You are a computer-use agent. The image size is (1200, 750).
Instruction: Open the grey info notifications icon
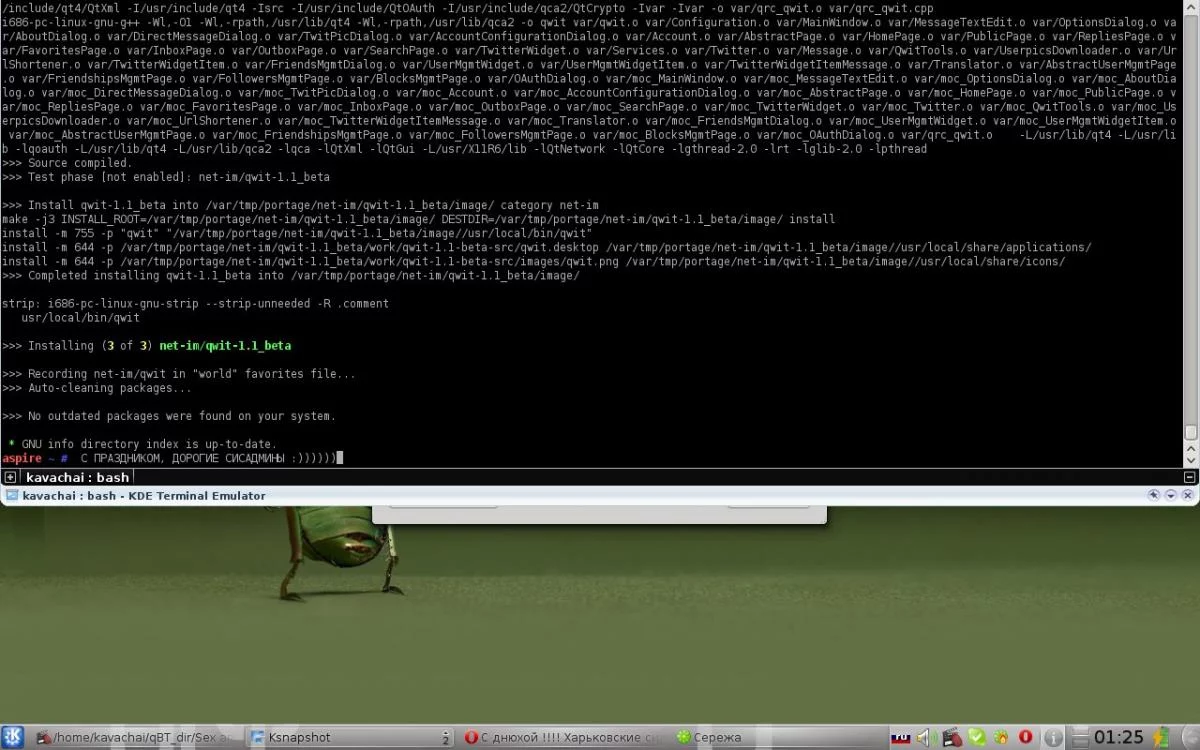tap(1053, 738)
